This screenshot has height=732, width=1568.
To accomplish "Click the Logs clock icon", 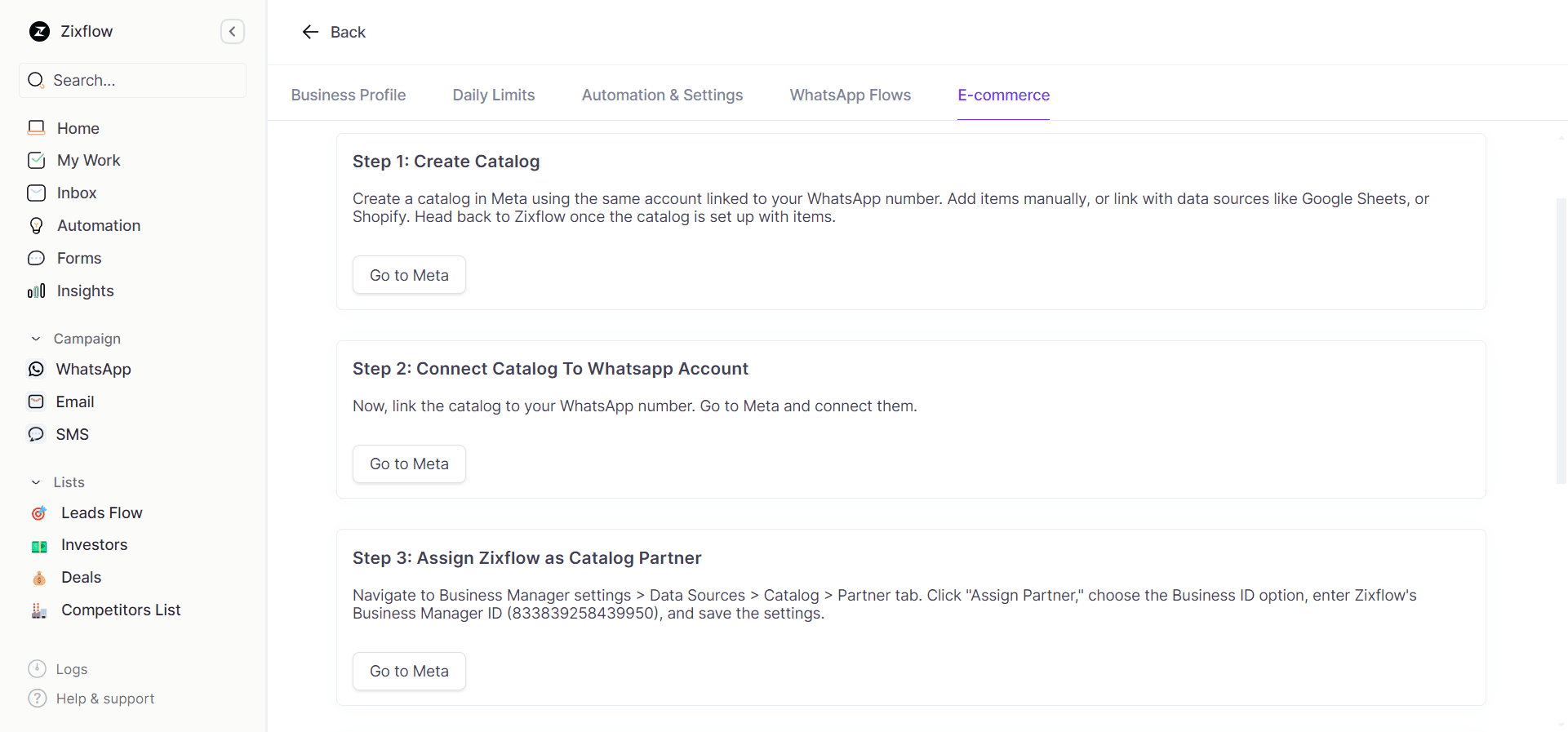I will click(x=38, y=669).
